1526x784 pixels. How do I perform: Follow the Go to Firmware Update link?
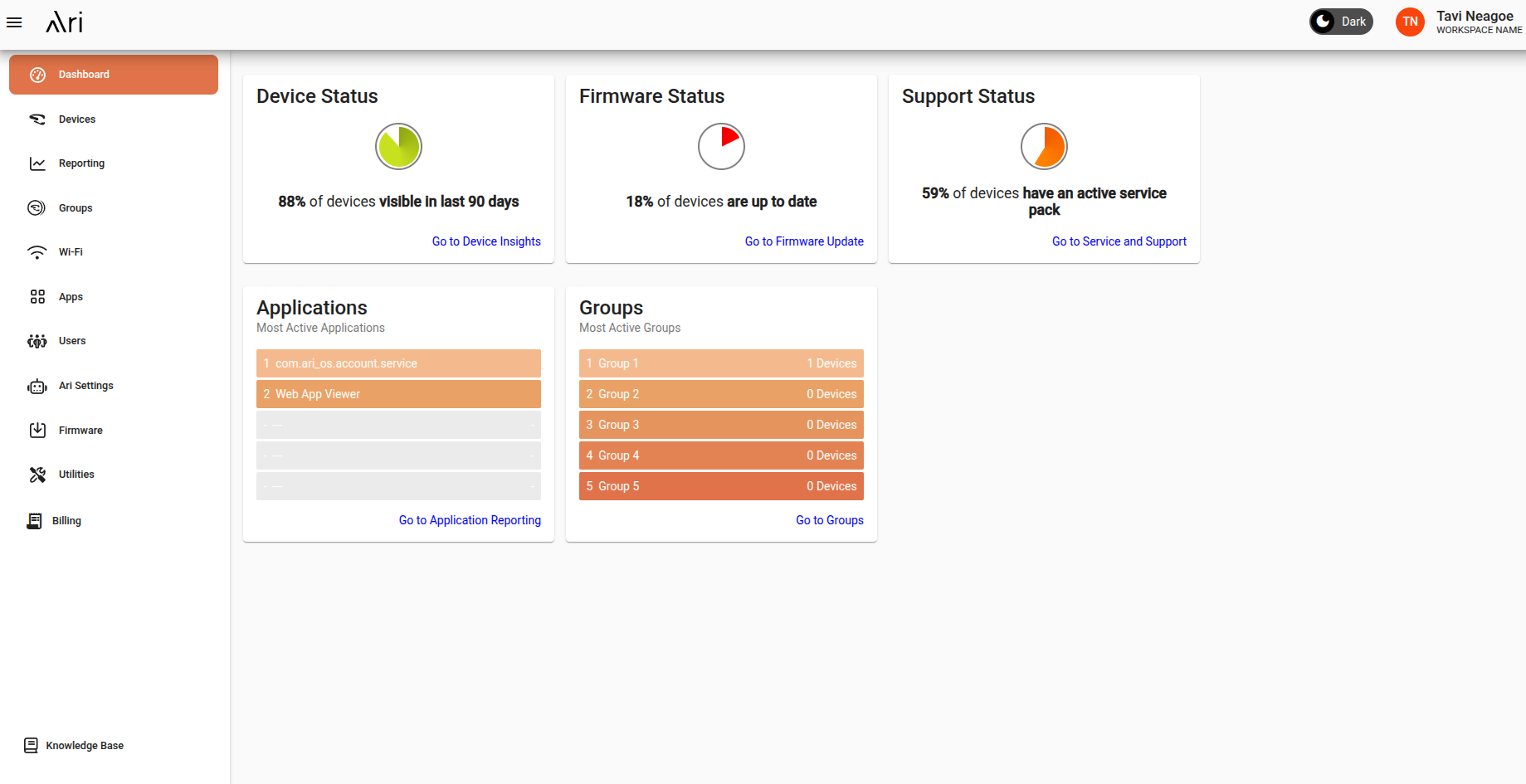804,241
